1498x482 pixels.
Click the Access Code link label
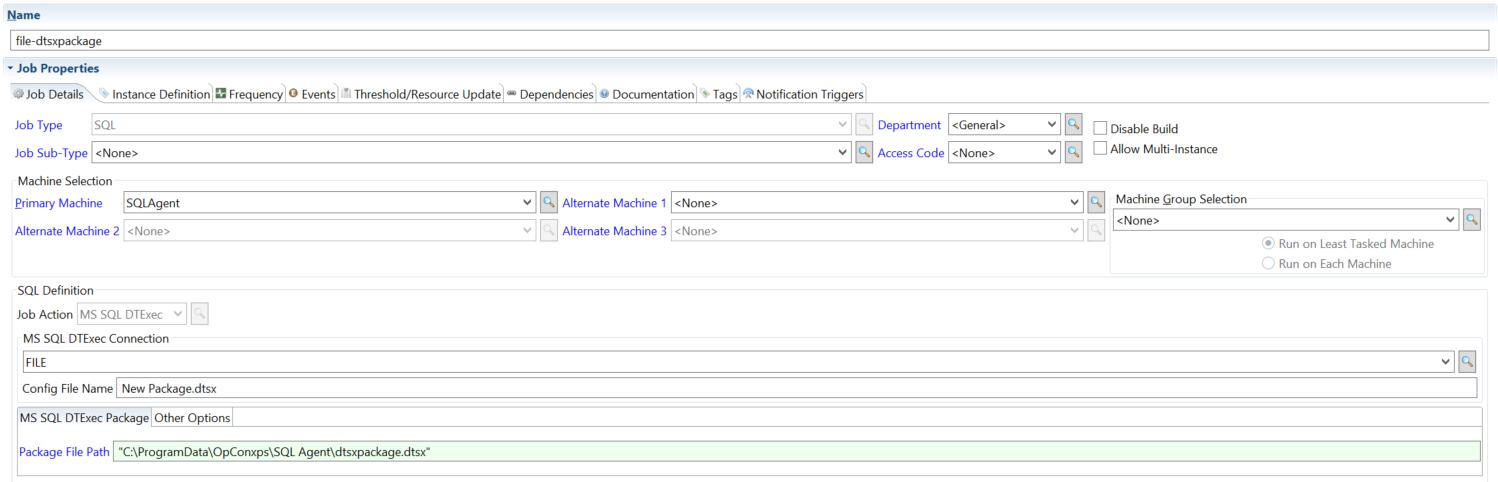911,153
